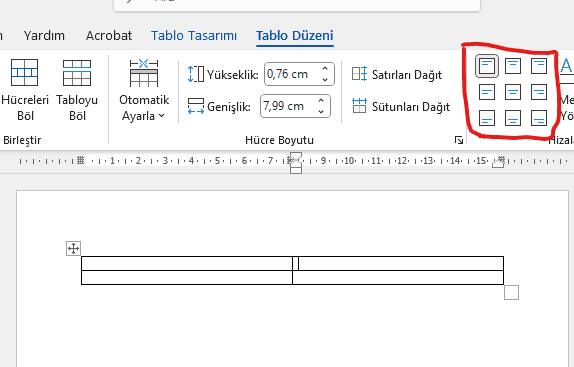Screen dimensions: 574x367
Task: Select the align top center icon
Action: click(x=512, y=66)
